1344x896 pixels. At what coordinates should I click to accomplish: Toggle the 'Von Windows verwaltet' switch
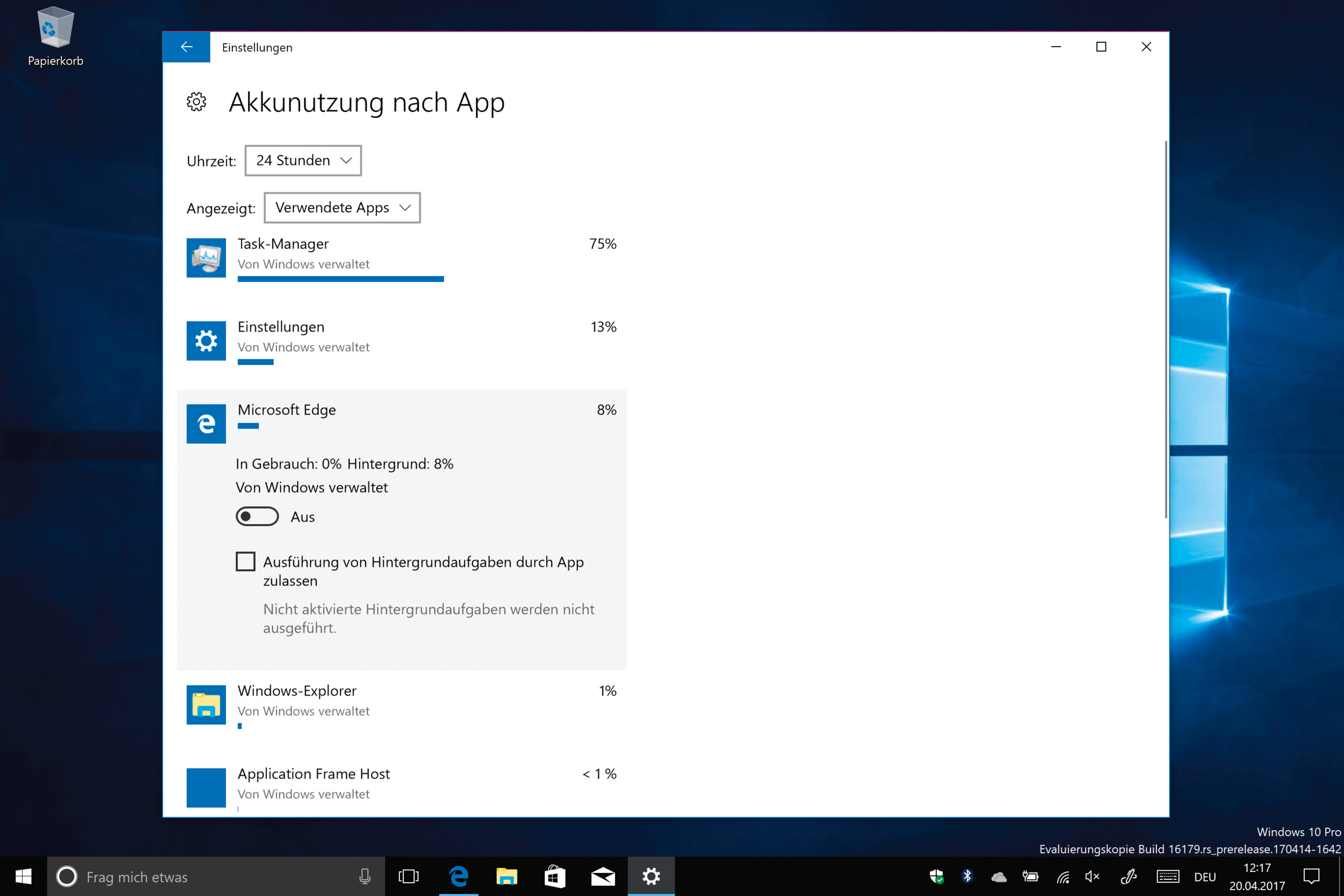click(257, 517)
